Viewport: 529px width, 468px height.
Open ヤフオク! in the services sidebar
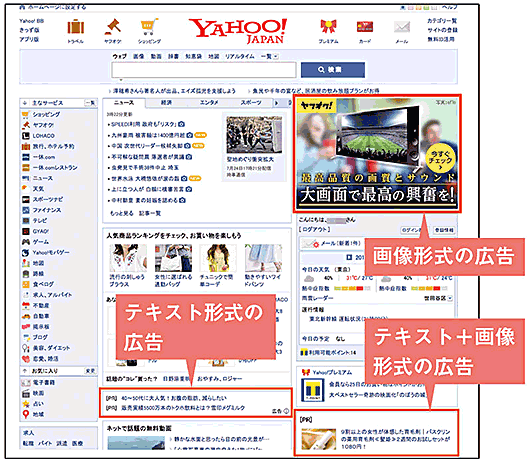[43, 125]
